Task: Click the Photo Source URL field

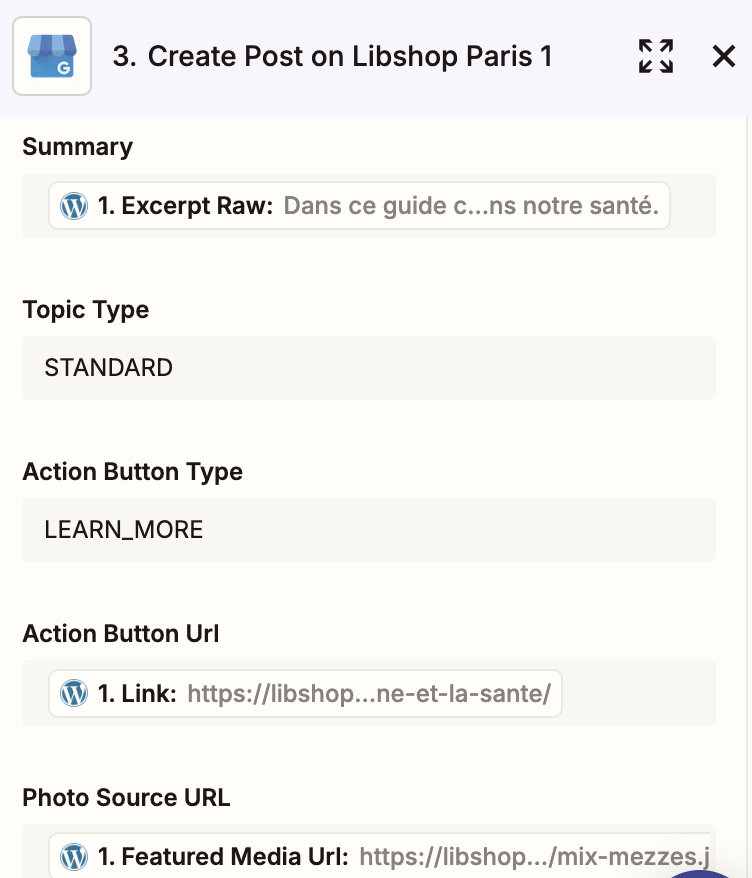Action: 369,851
